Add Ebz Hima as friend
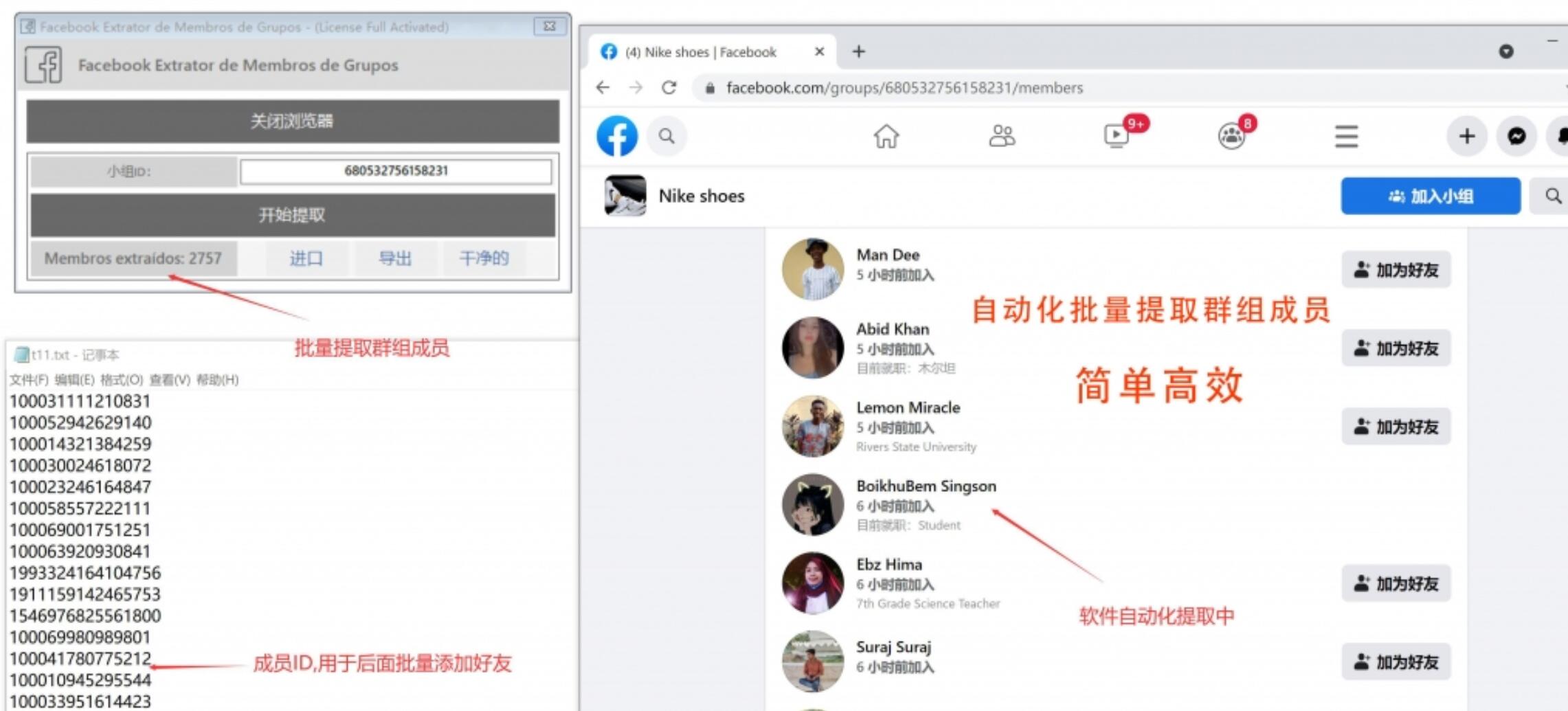 [x=1396, y=583]
